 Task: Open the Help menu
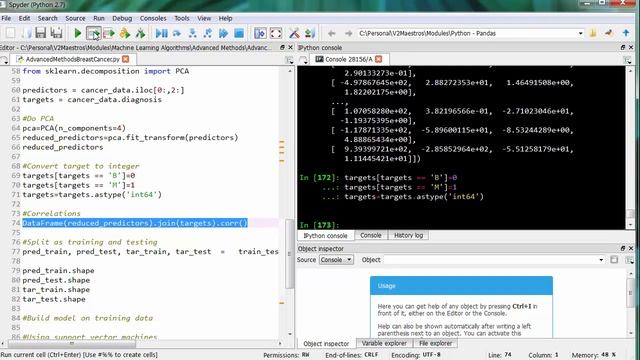tap(225, 18)
